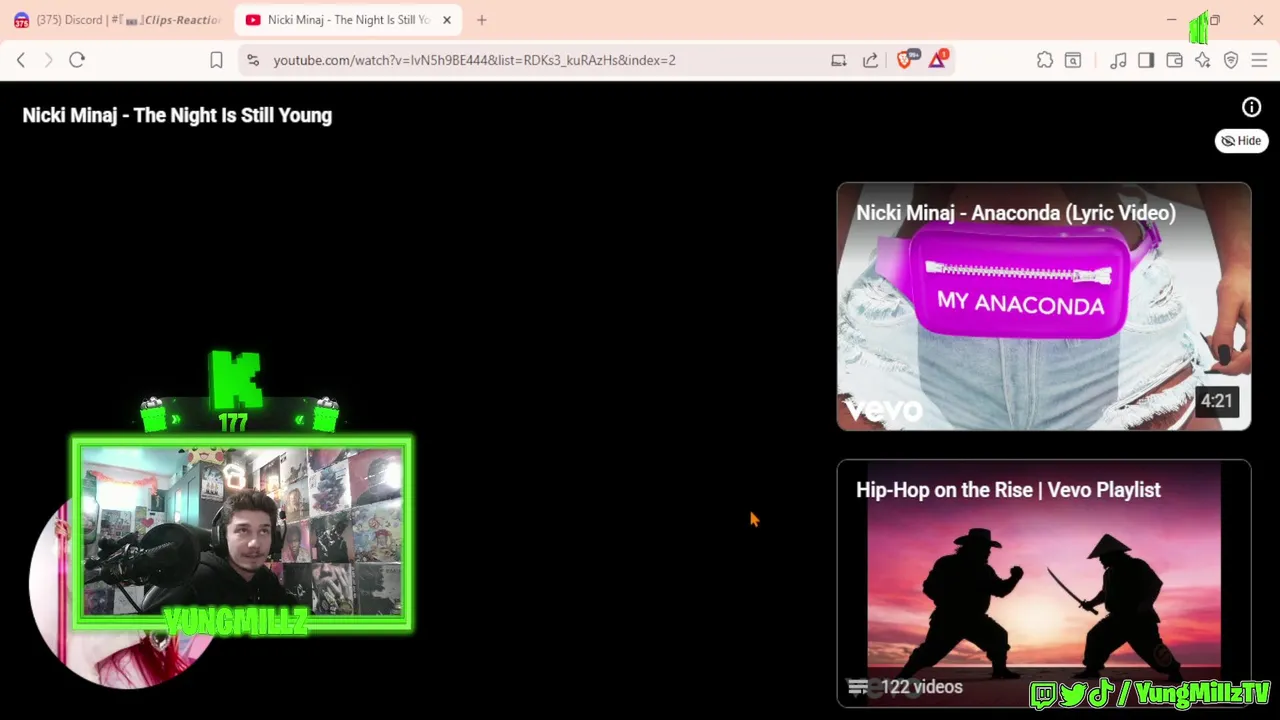The width and height of the screenshot is (1280, 720).
Task: Click the video title The Night Is Still Young
Action: pos(177,115)
